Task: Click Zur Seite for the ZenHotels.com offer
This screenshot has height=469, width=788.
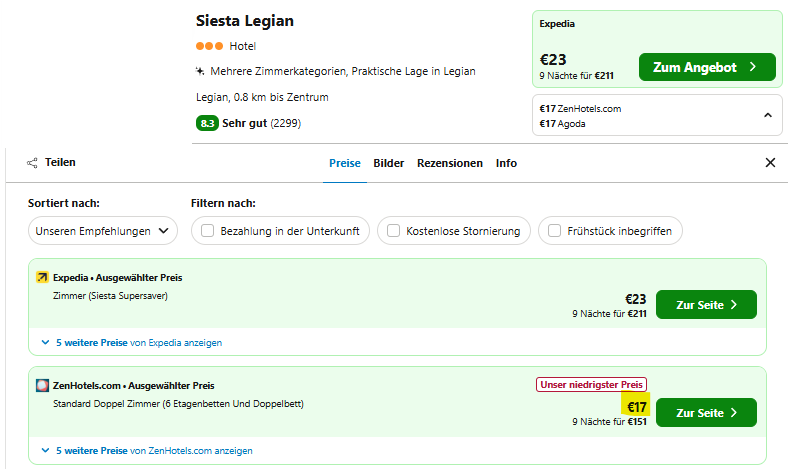Action: [706, 413]
